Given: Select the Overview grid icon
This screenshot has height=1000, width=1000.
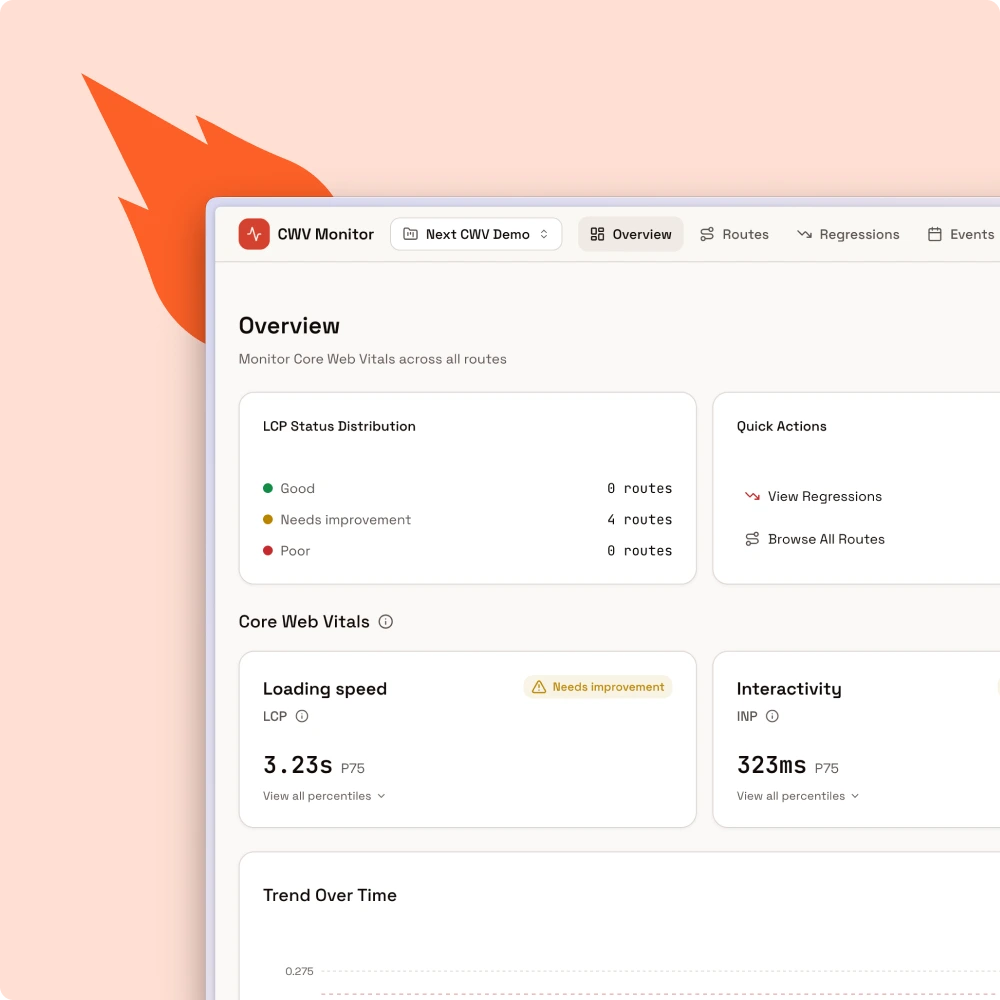Looking at the screenshot, I should click(x=598, y=234).
